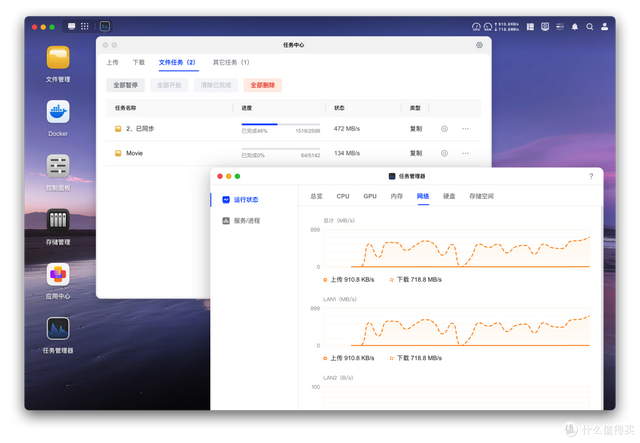The image size is (640, 443).
Task: Click 上传 910.8 KB/s legend under LAN1 chart
Action: coord(349,358)
